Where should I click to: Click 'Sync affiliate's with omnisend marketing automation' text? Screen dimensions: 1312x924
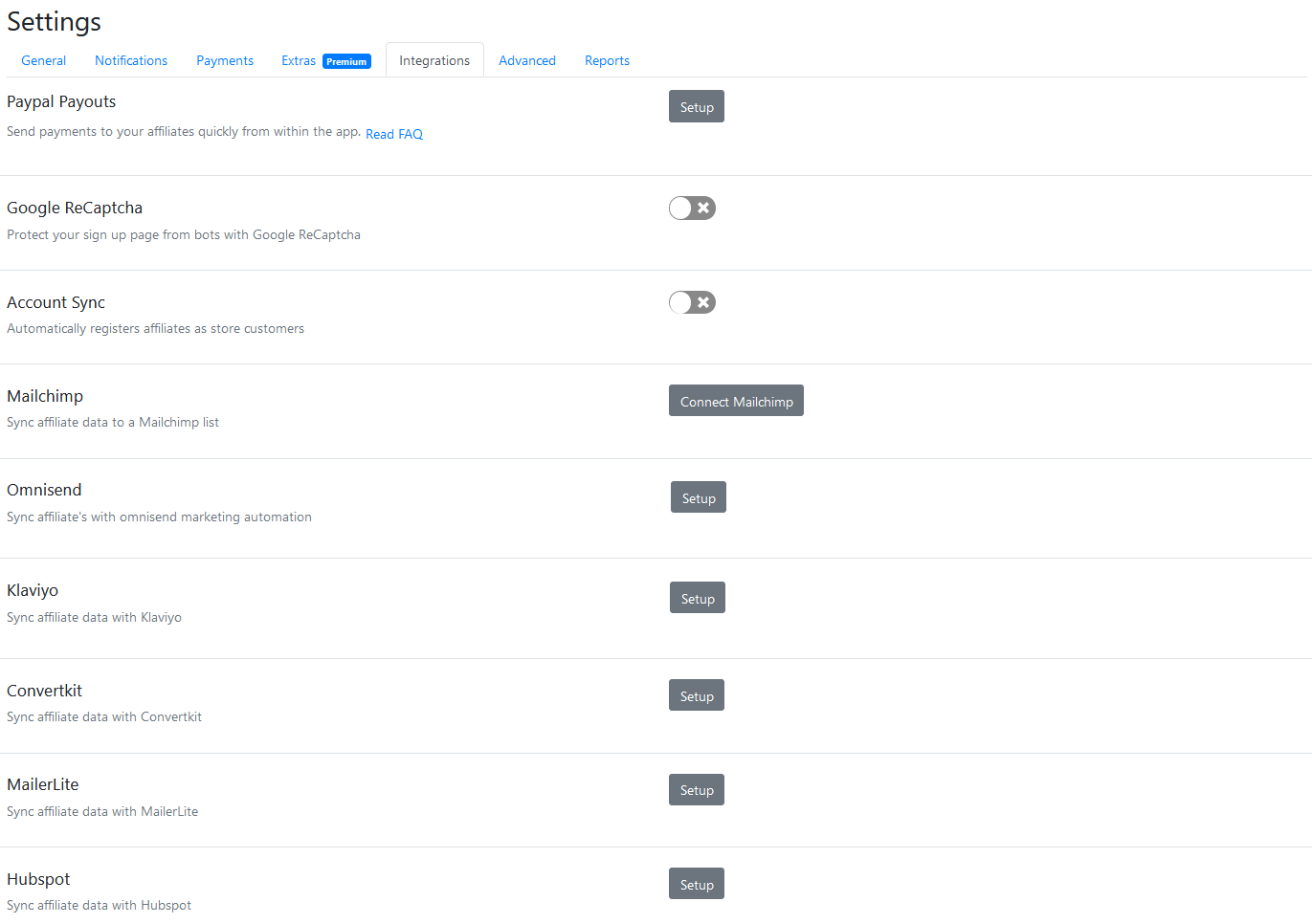[159, 517]
